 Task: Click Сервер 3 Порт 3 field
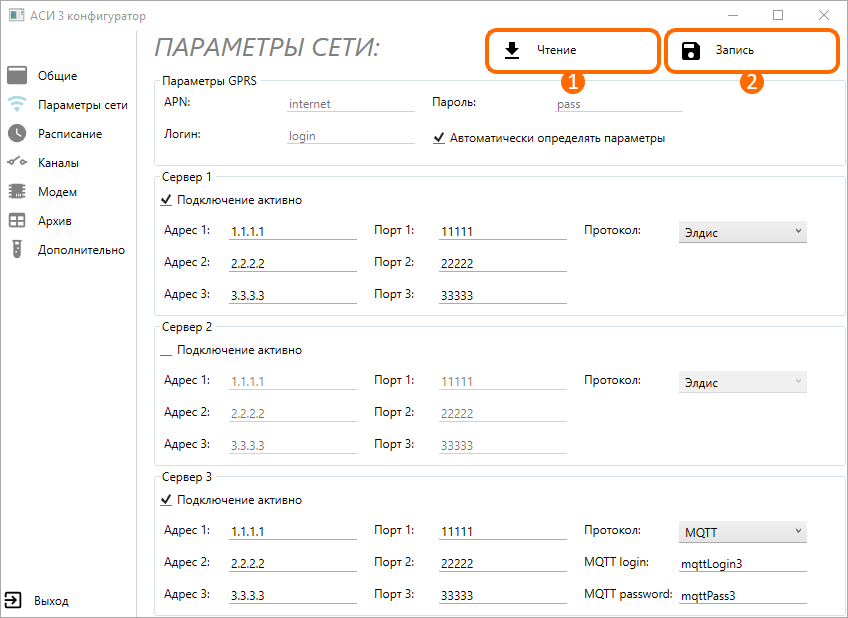(x=502, y=595)
